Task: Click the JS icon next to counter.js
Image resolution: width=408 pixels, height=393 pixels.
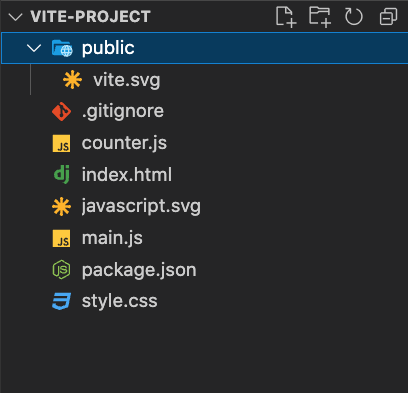Action: coord(61,143)
